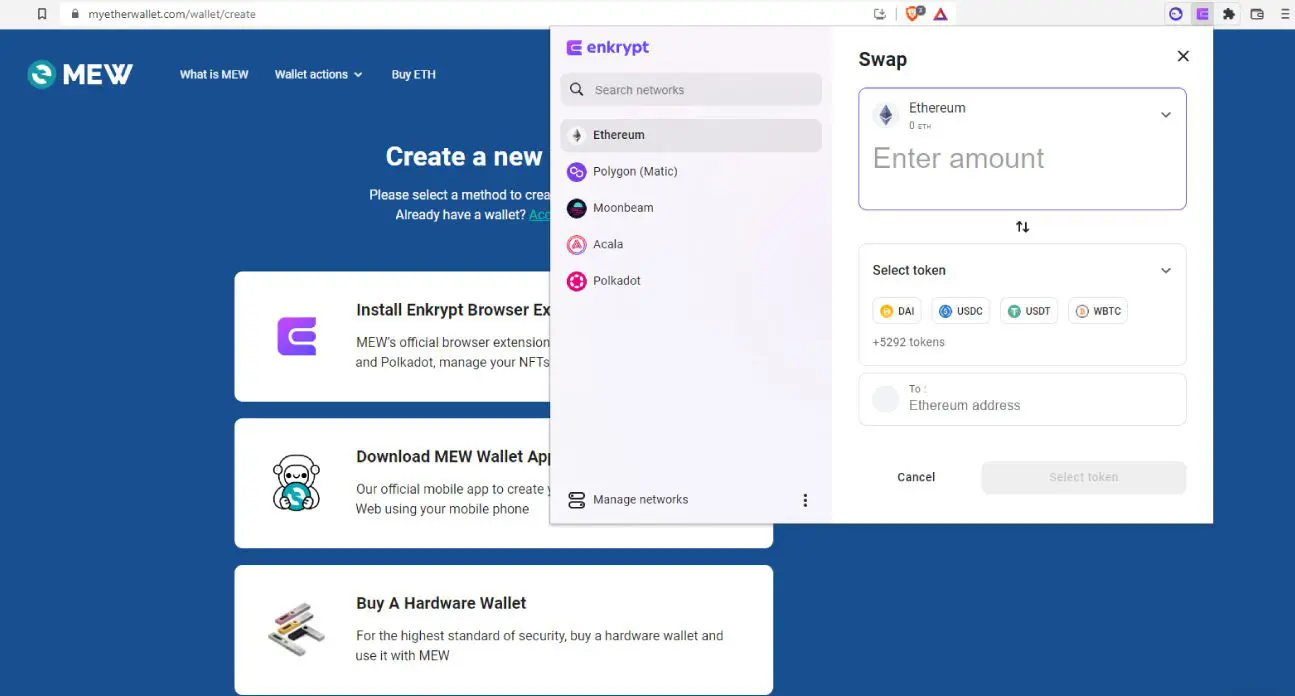Screen dimensions: 1295x696
Task: Click the swap direction arrows icon
Action: [1022, 227]
